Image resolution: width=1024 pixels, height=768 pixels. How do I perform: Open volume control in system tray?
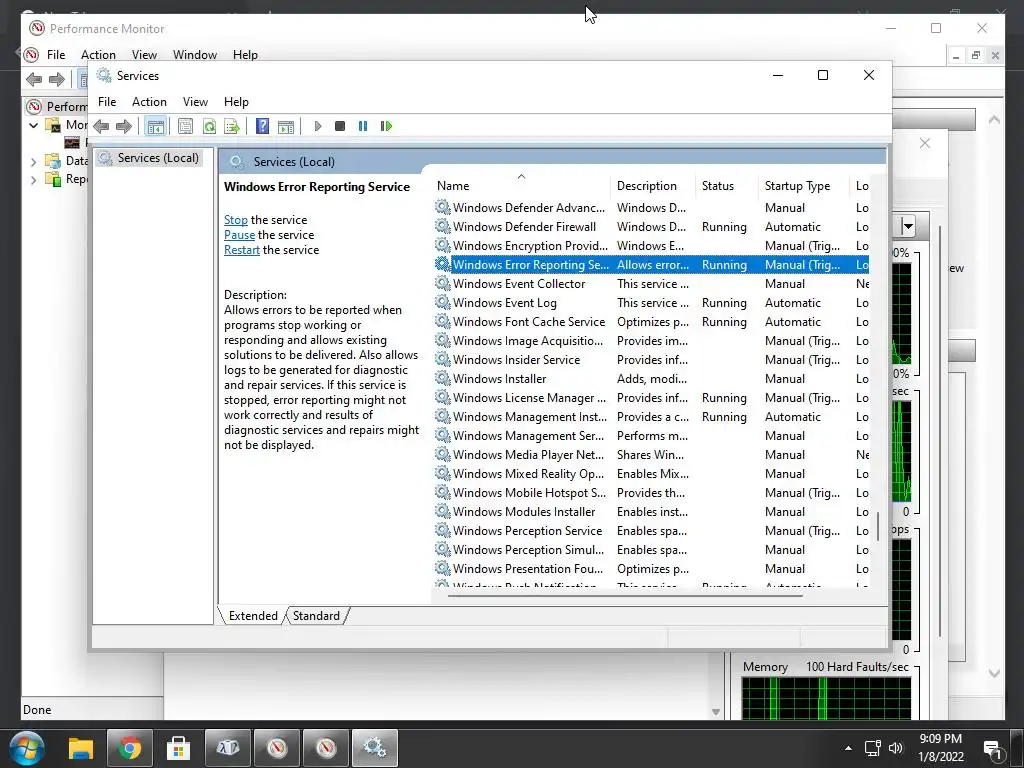click(896, 748)
